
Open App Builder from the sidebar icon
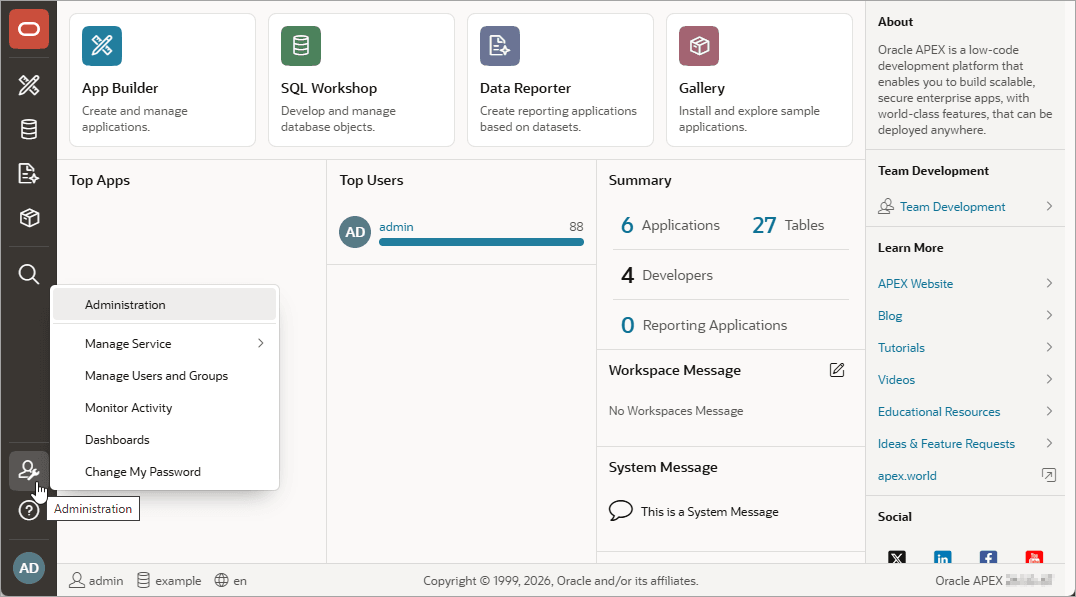pyautogui.click(x=29, y=85)
